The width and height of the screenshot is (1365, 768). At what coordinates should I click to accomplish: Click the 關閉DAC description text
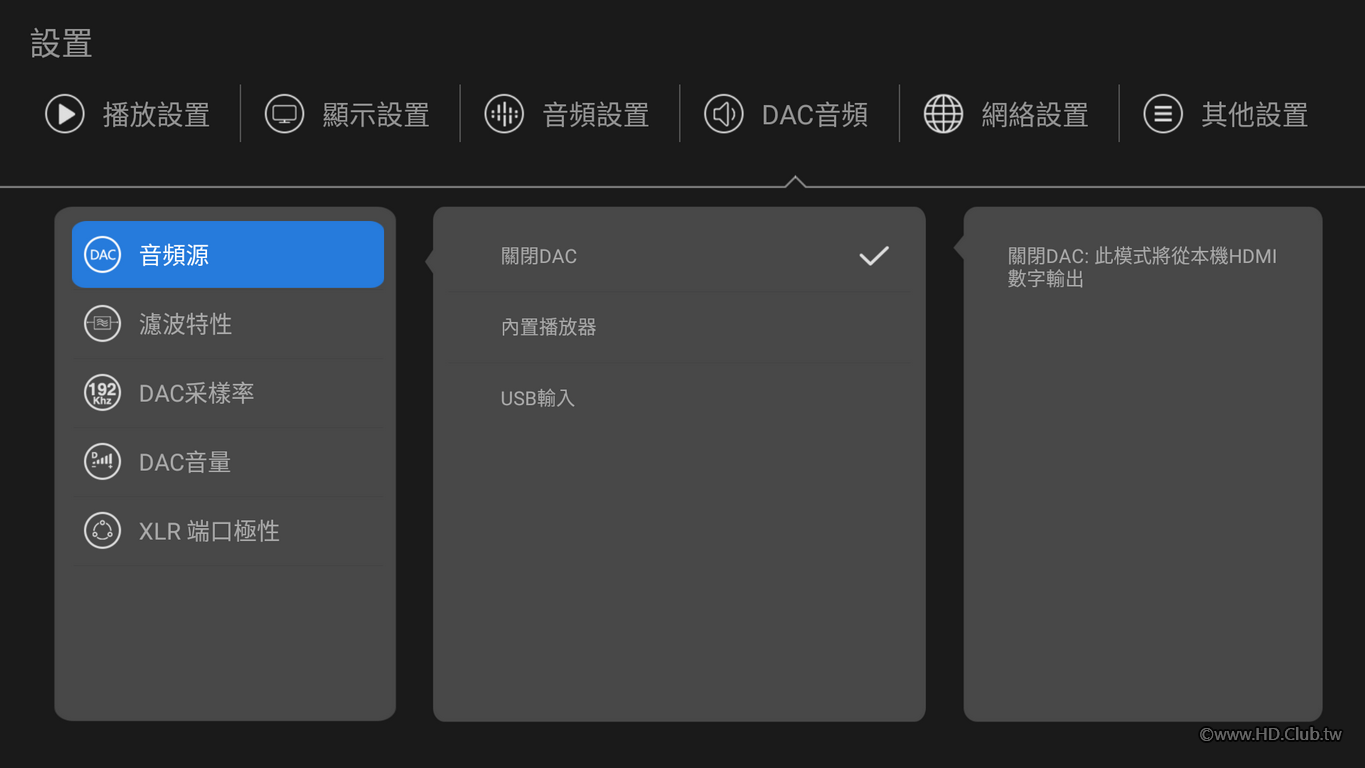(x=1142, y=267)
